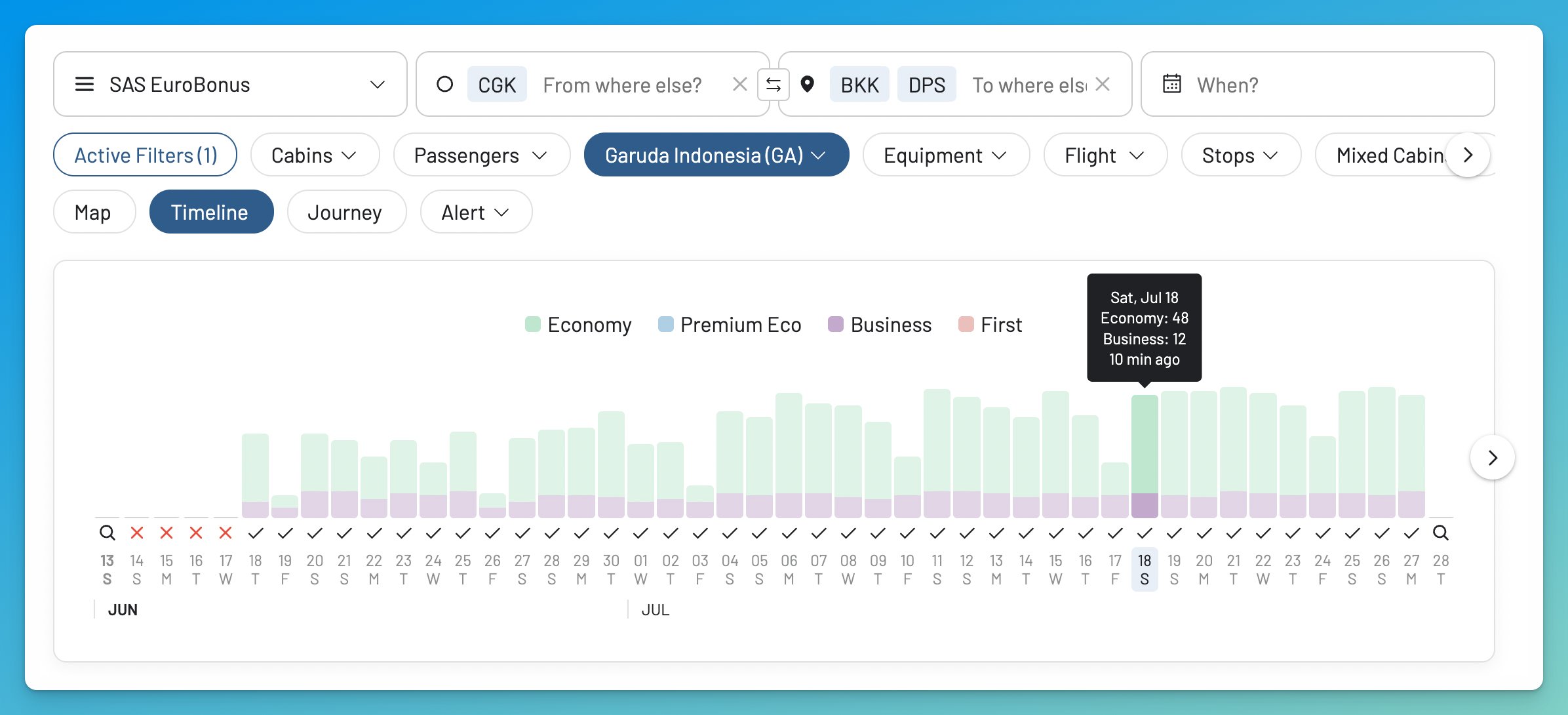Click the red X above June 15

point(167,533)
